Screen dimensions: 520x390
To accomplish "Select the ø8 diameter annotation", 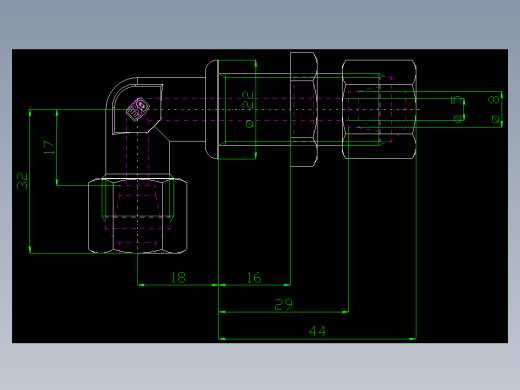I will 494,109.
